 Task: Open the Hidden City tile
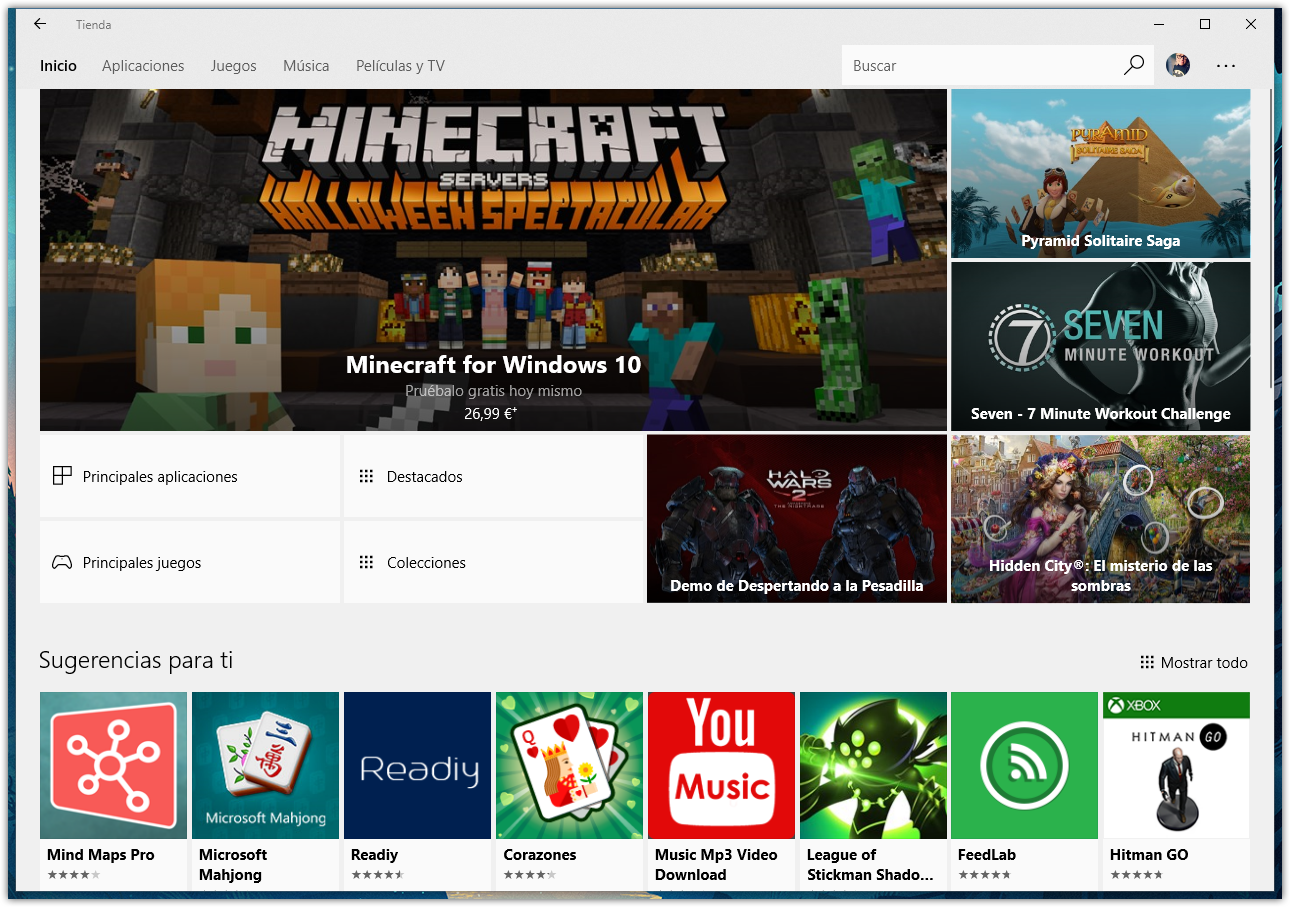click(x=1100, y=518)
